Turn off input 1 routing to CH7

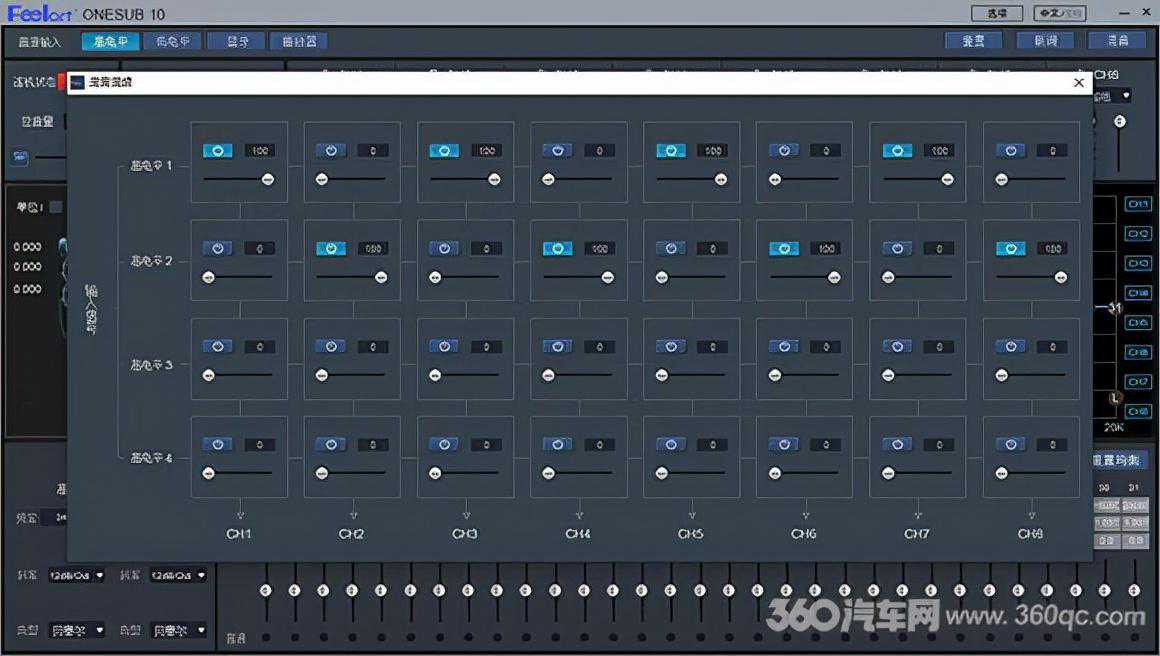coord(896,151)
